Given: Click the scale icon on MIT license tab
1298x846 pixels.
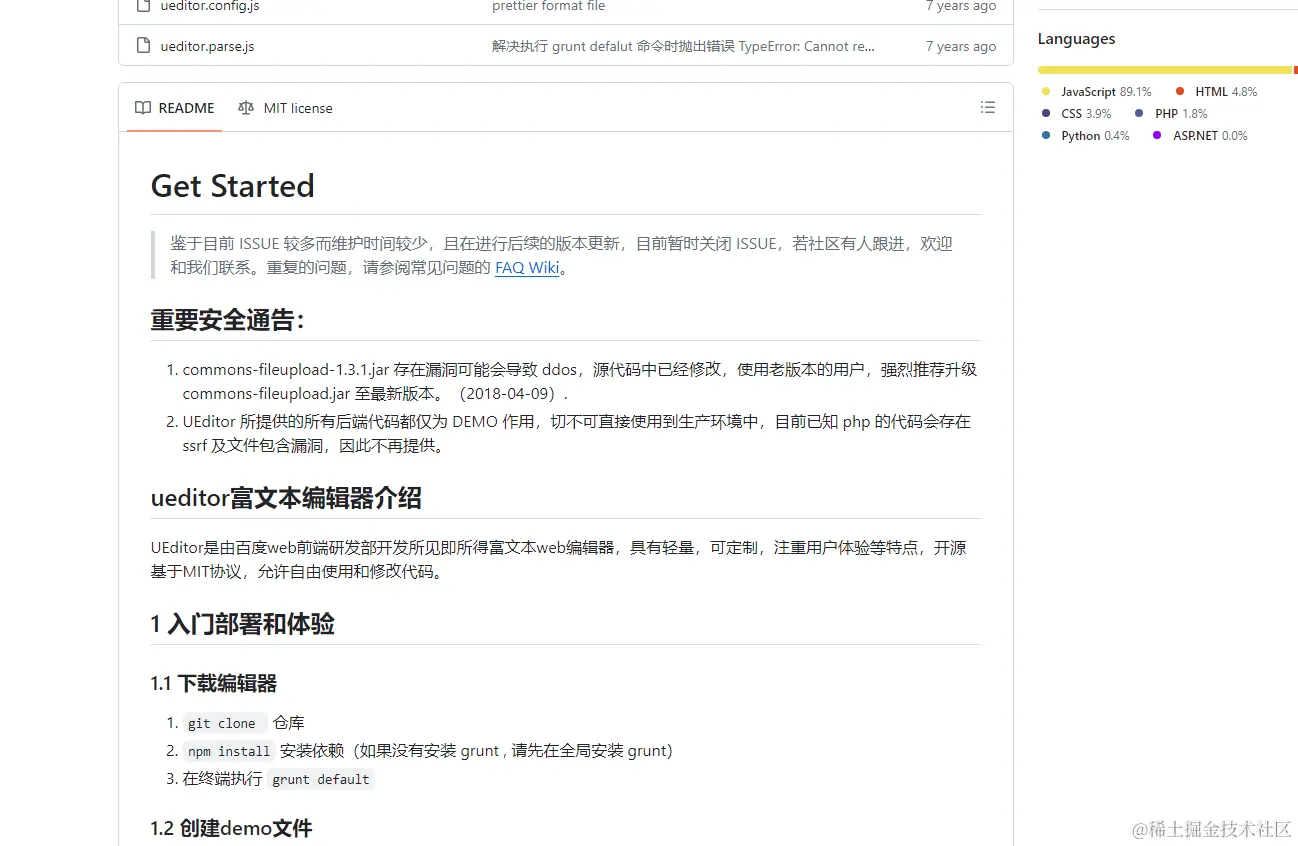Looking at the screenshot, I should click(246, 108).
